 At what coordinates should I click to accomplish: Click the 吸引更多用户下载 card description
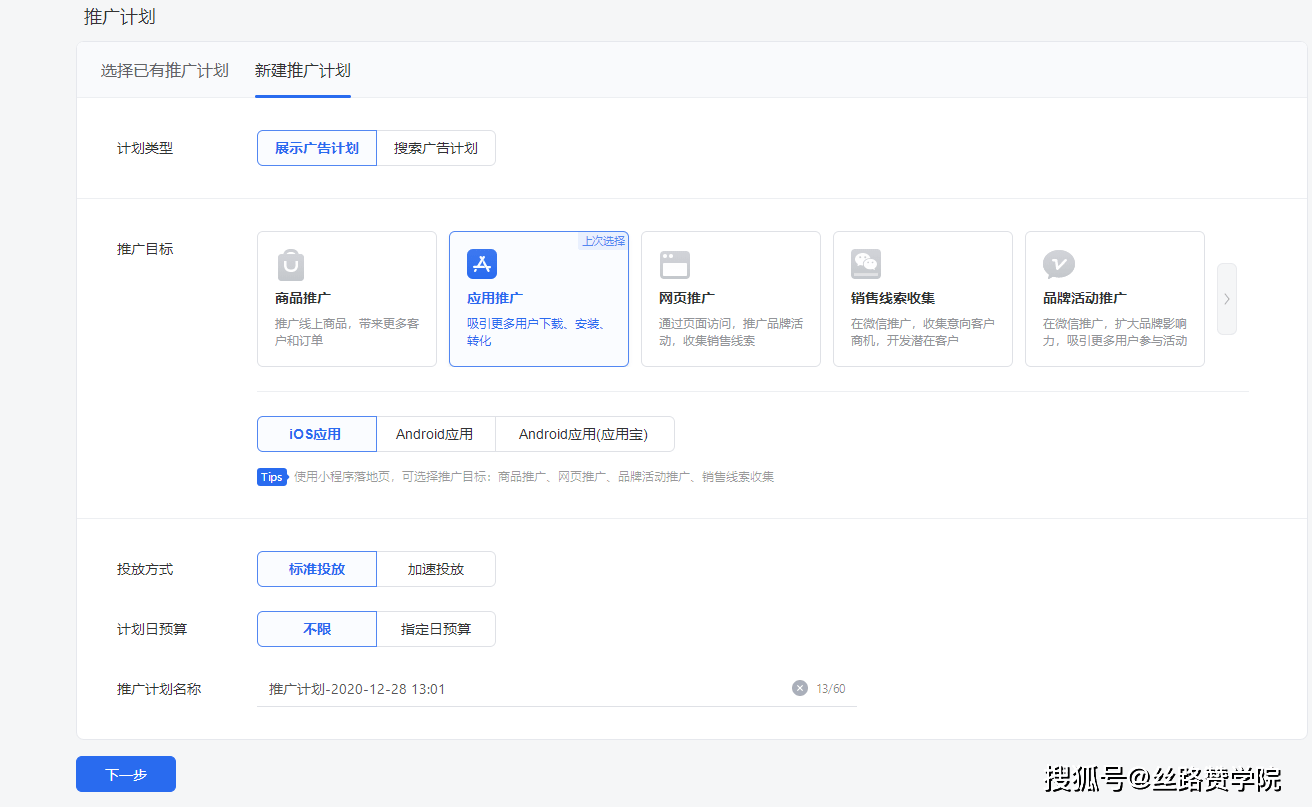tap(537, 332)
